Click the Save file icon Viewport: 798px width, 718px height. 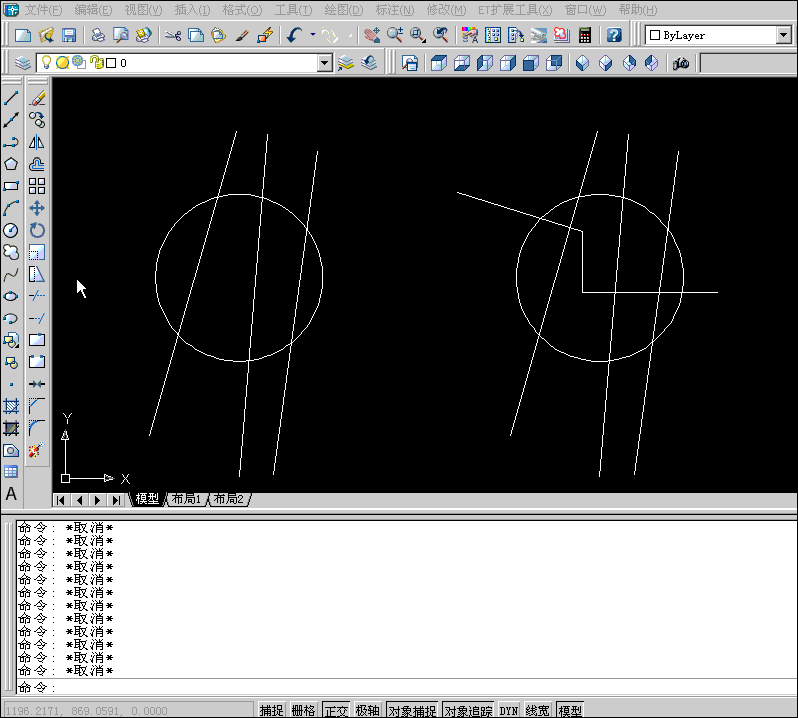coord(69,35)
